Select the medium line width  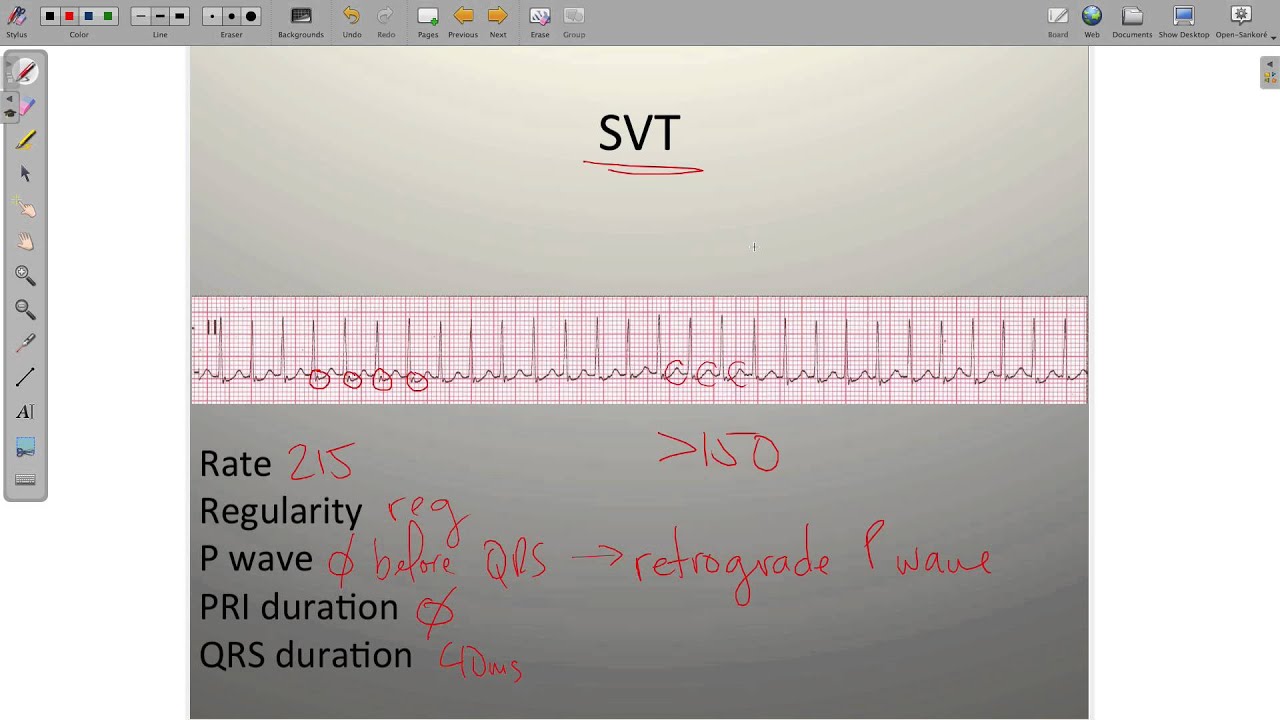pyautogui.click(x=160, y=16)
